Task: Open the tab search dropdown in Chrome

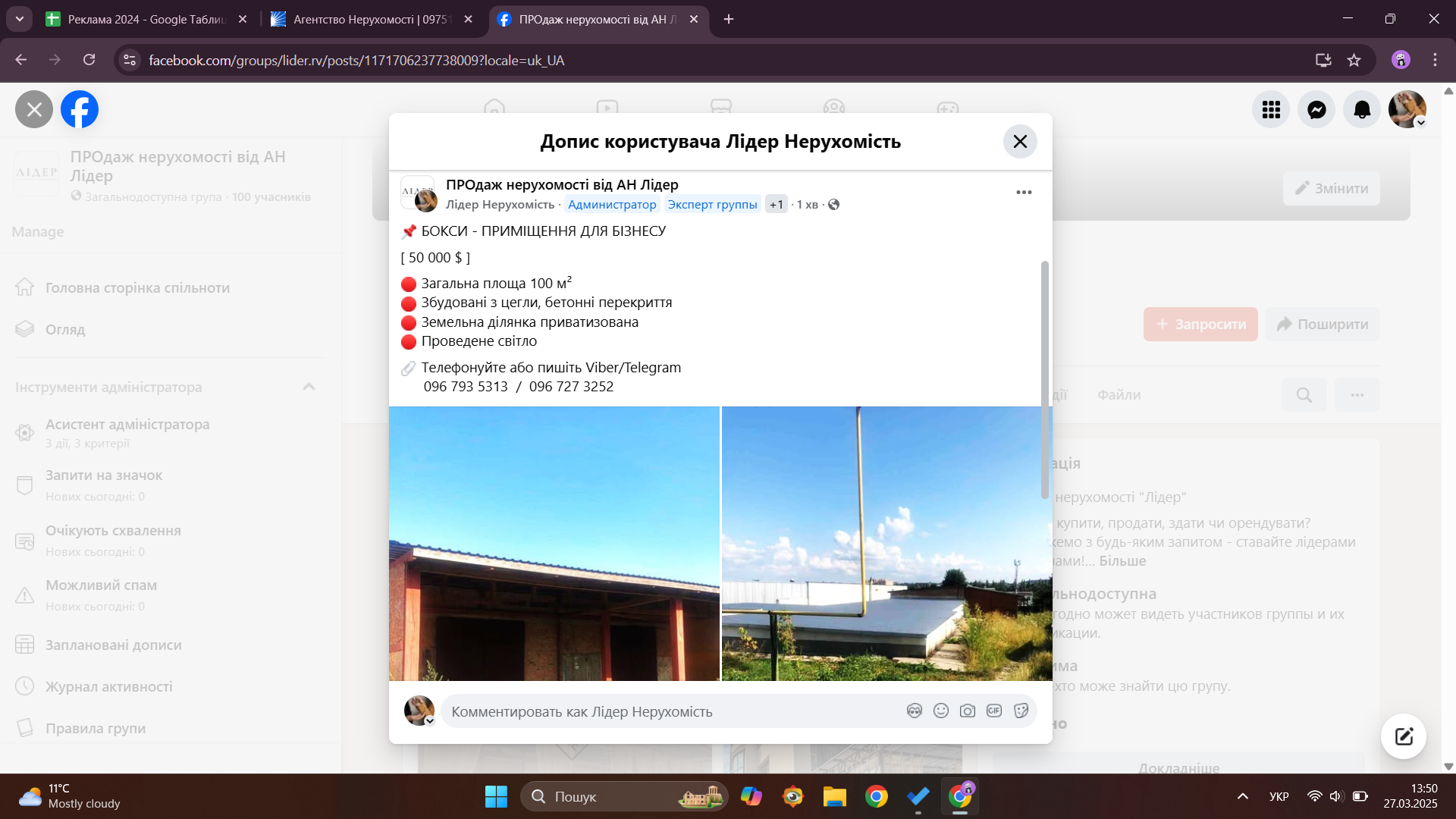Action: (20, 19)
